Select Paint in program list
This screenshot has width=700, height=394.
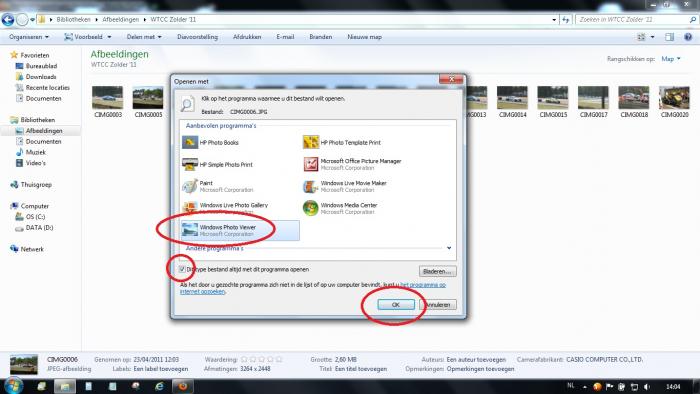(240, 186)
